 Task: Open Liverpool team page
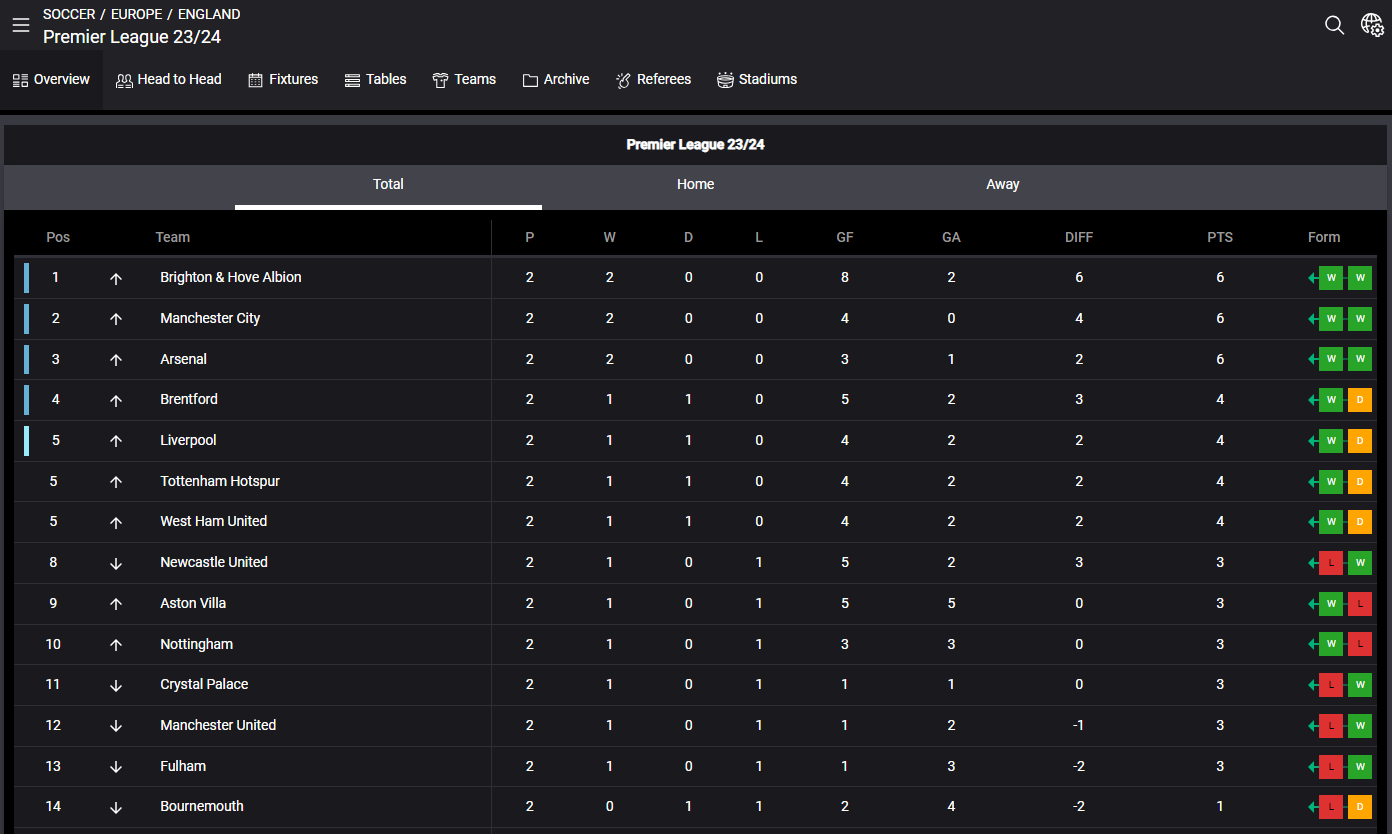tap(188, 440)
